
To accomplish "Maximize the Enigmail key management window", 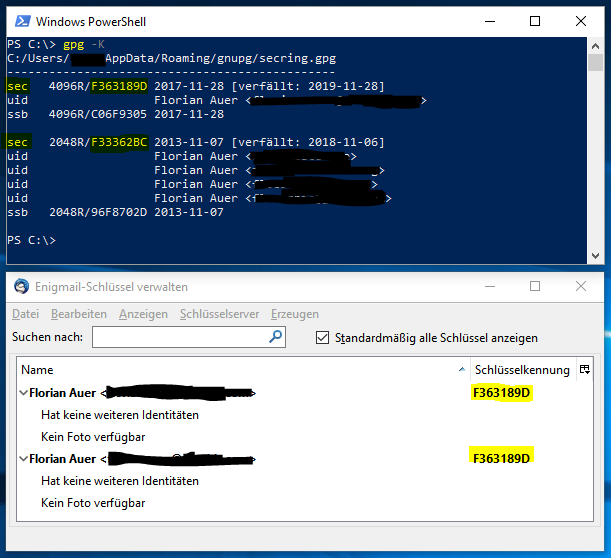I will pos(535,286).
